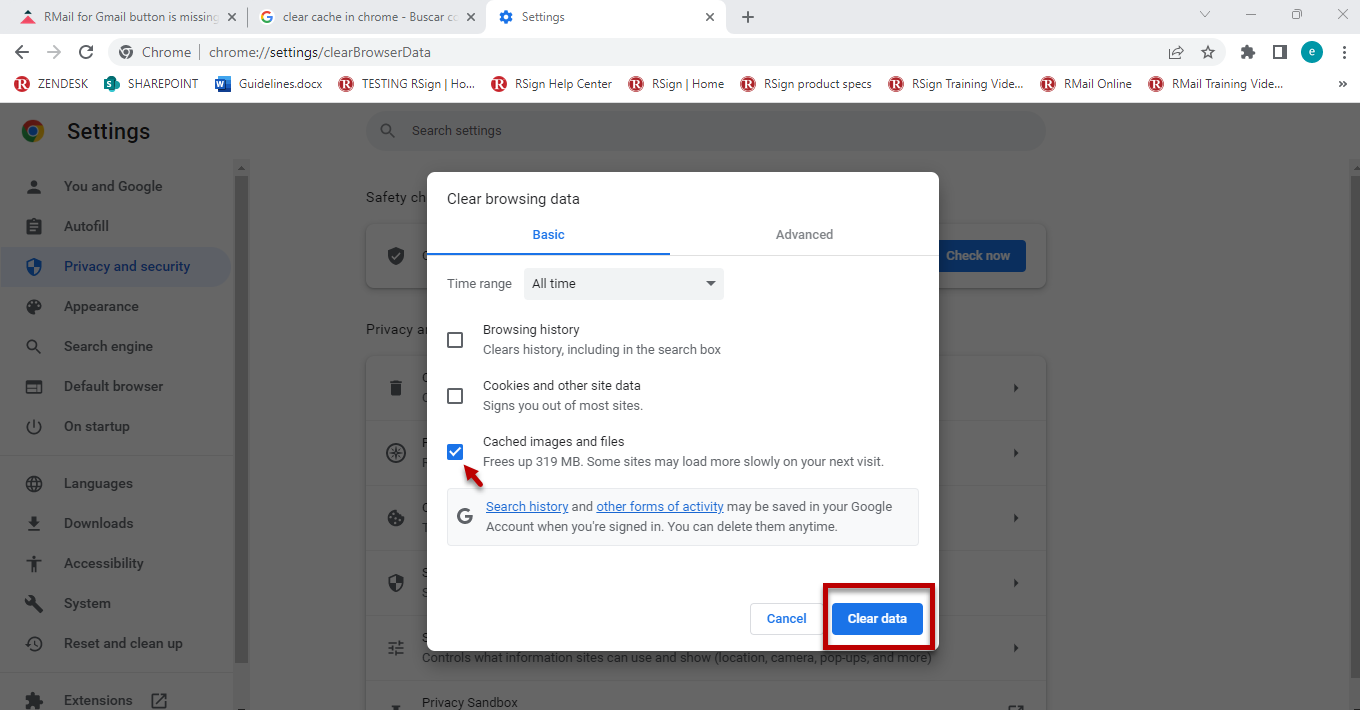The height and width of the screenshot is (710, 1360).
Task: Toggle the browser side panel icon
Action: 1279,52
